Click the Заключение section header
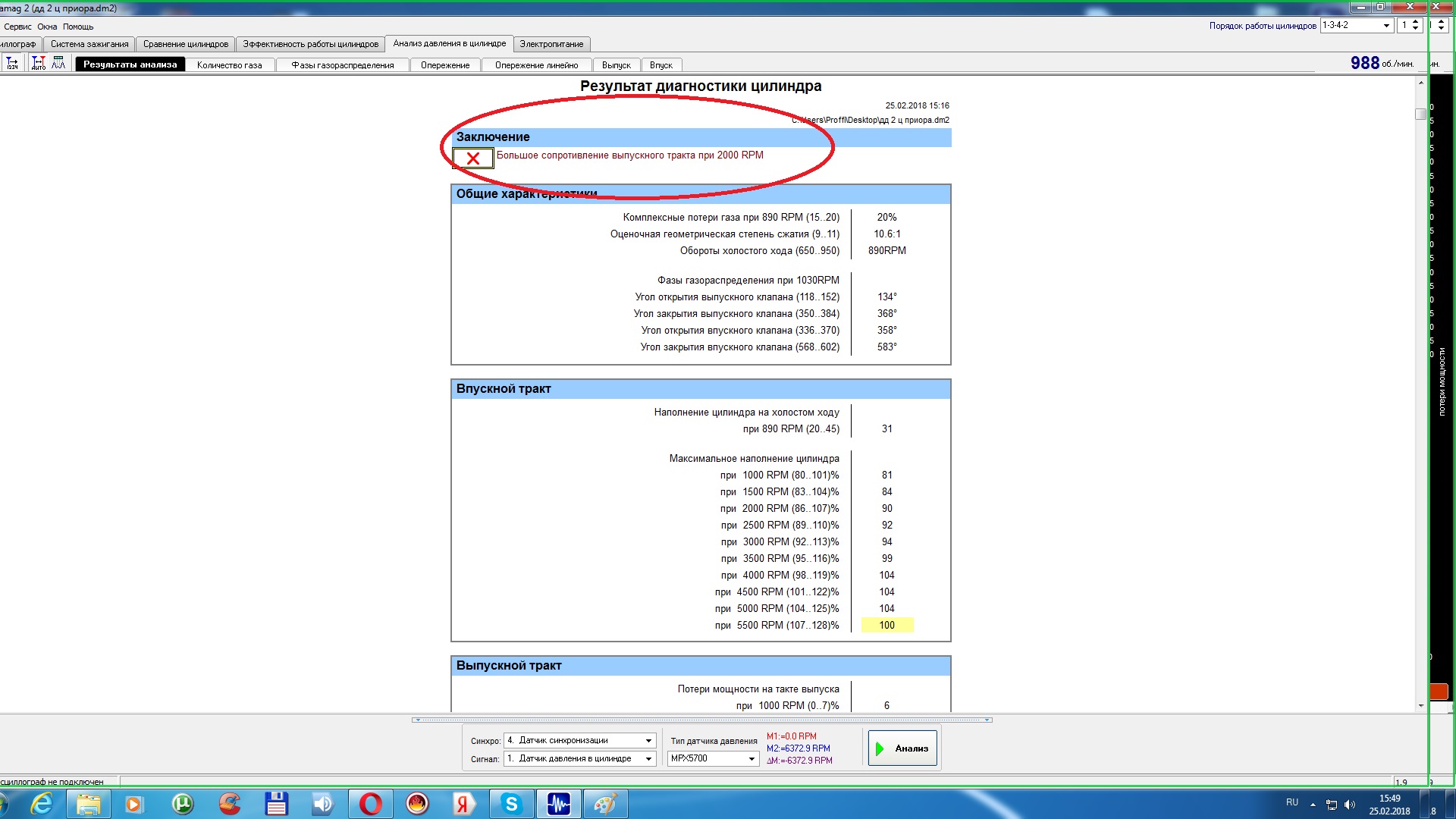1456x819 pixels. (701, 137)
